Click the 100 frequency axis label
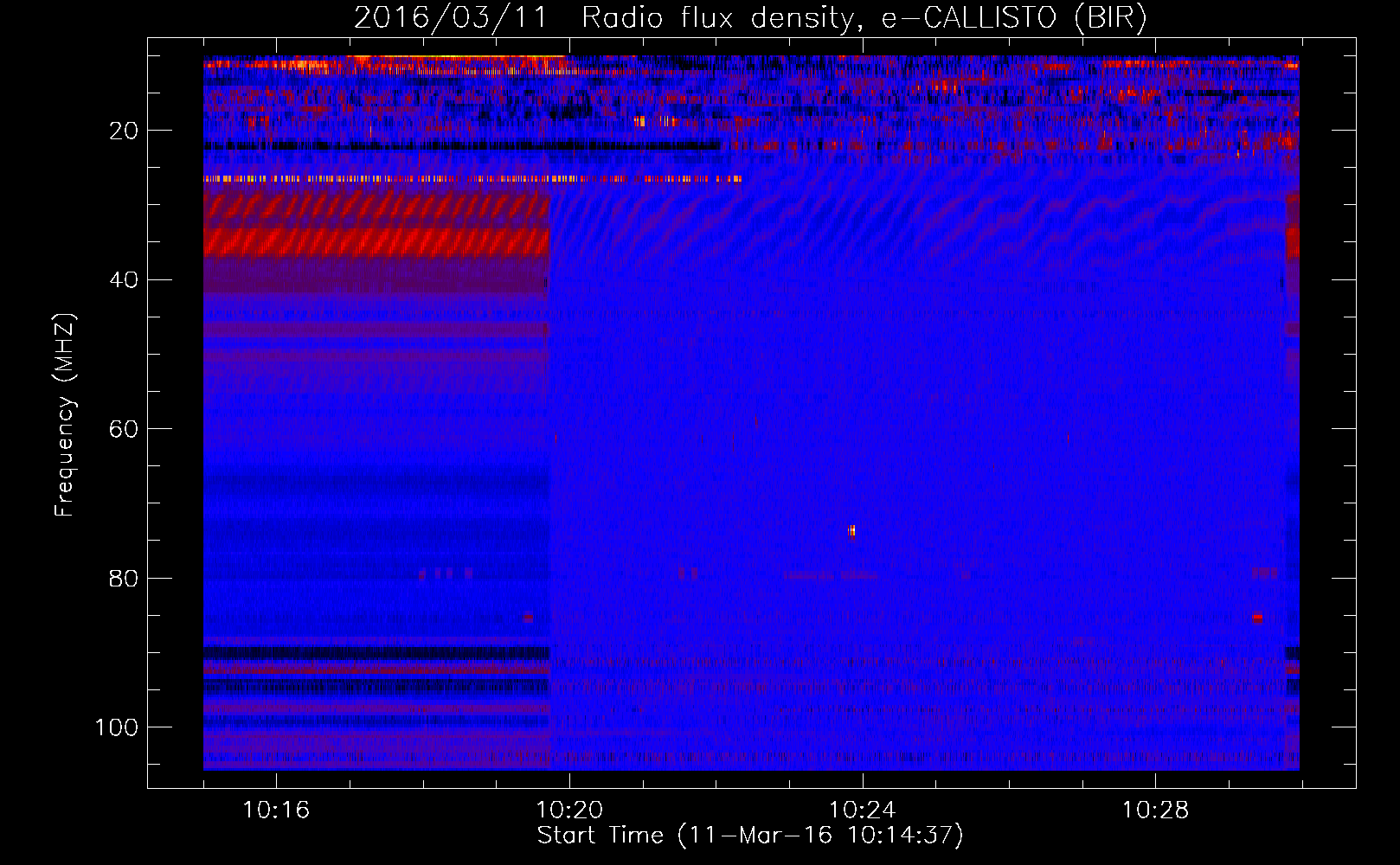1400x865 pixels. click(x=117, y=727)
